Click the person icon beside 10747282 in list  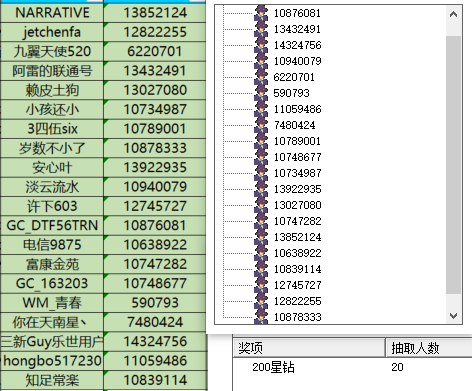(x=261, y=221)
